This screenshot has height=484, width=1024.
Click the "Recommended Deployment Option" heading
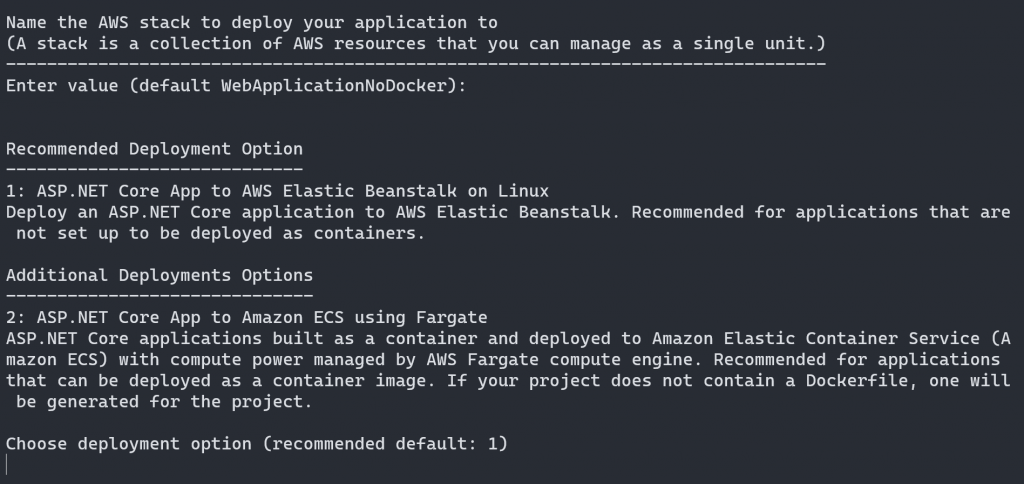[x=154, y=149]
